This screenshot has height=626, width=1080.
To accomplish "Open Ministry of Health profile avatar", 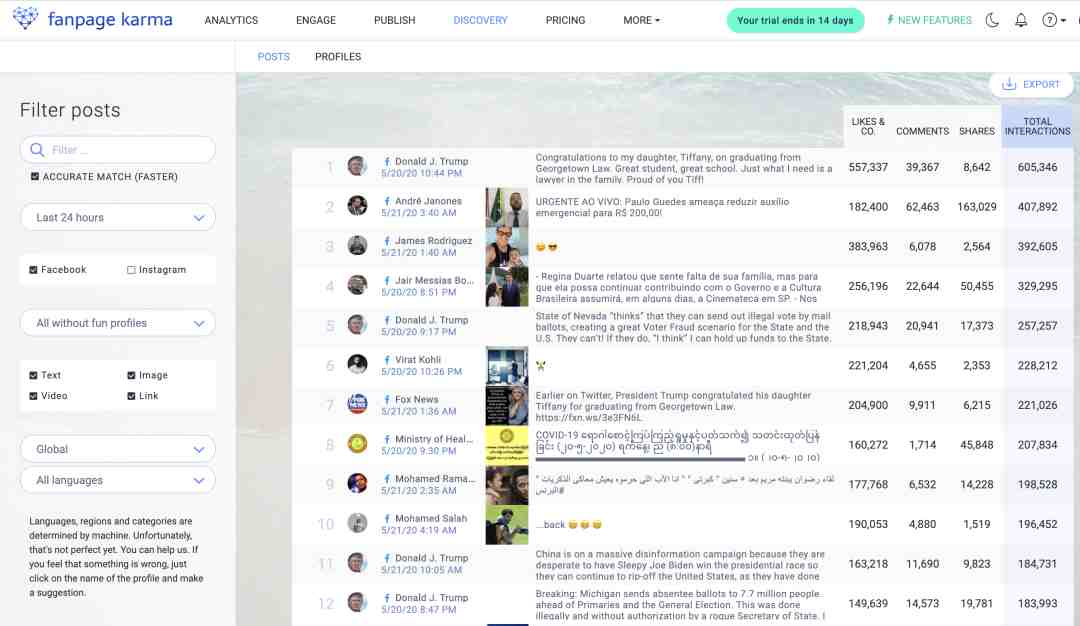I will [357, 444].
